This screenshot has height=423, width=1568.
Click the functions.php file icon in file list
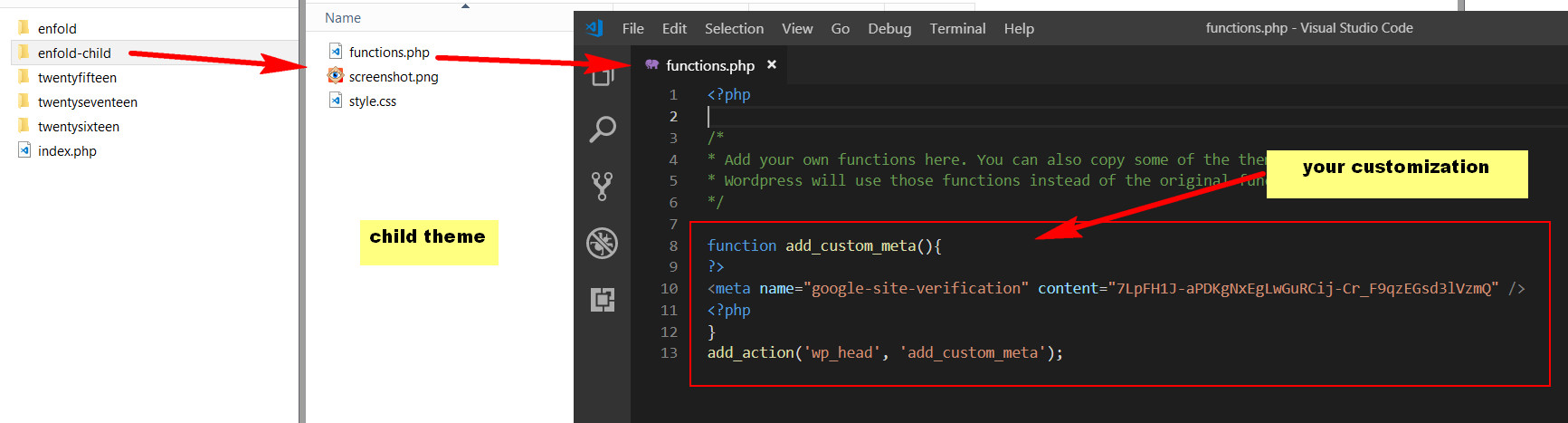[x=336, y=52]
